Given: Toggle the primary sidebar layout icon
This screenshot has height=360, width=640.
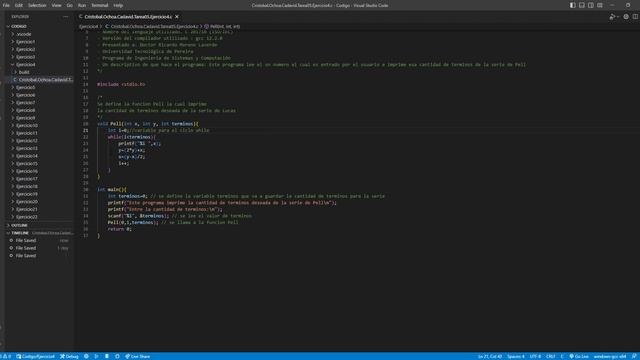Looking at the screenshot, I should click(573, 5).
